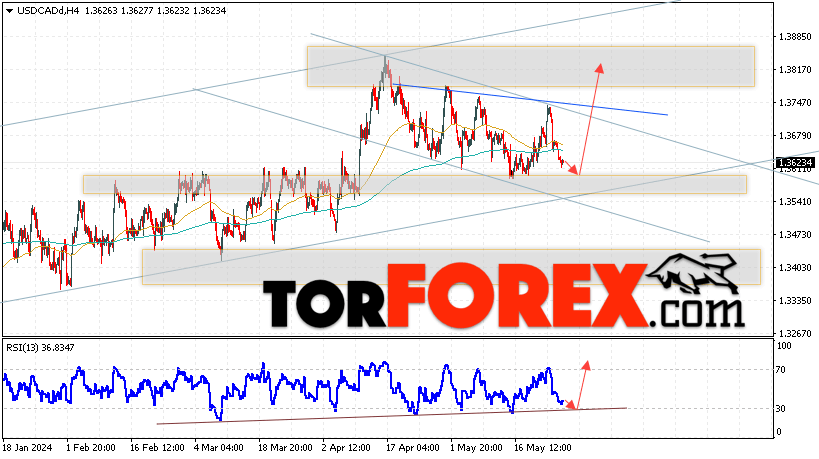
Task: Click price axis label 1.36790
Action: pyautogui.click(x=795, y=136)
